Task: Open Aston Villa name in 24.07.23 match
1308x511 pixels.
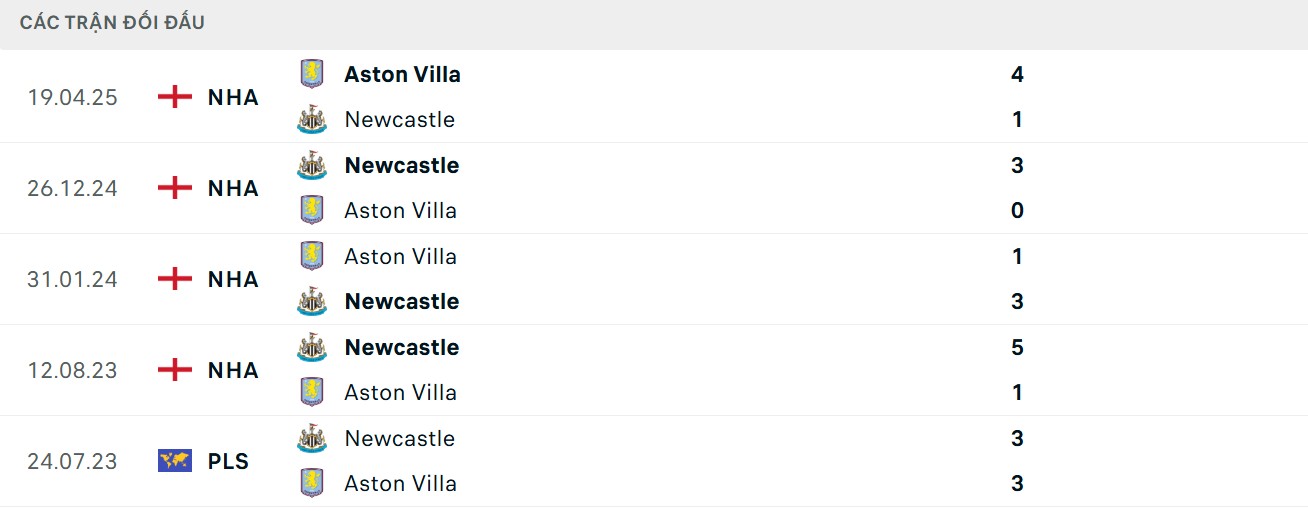Action: 400,483
